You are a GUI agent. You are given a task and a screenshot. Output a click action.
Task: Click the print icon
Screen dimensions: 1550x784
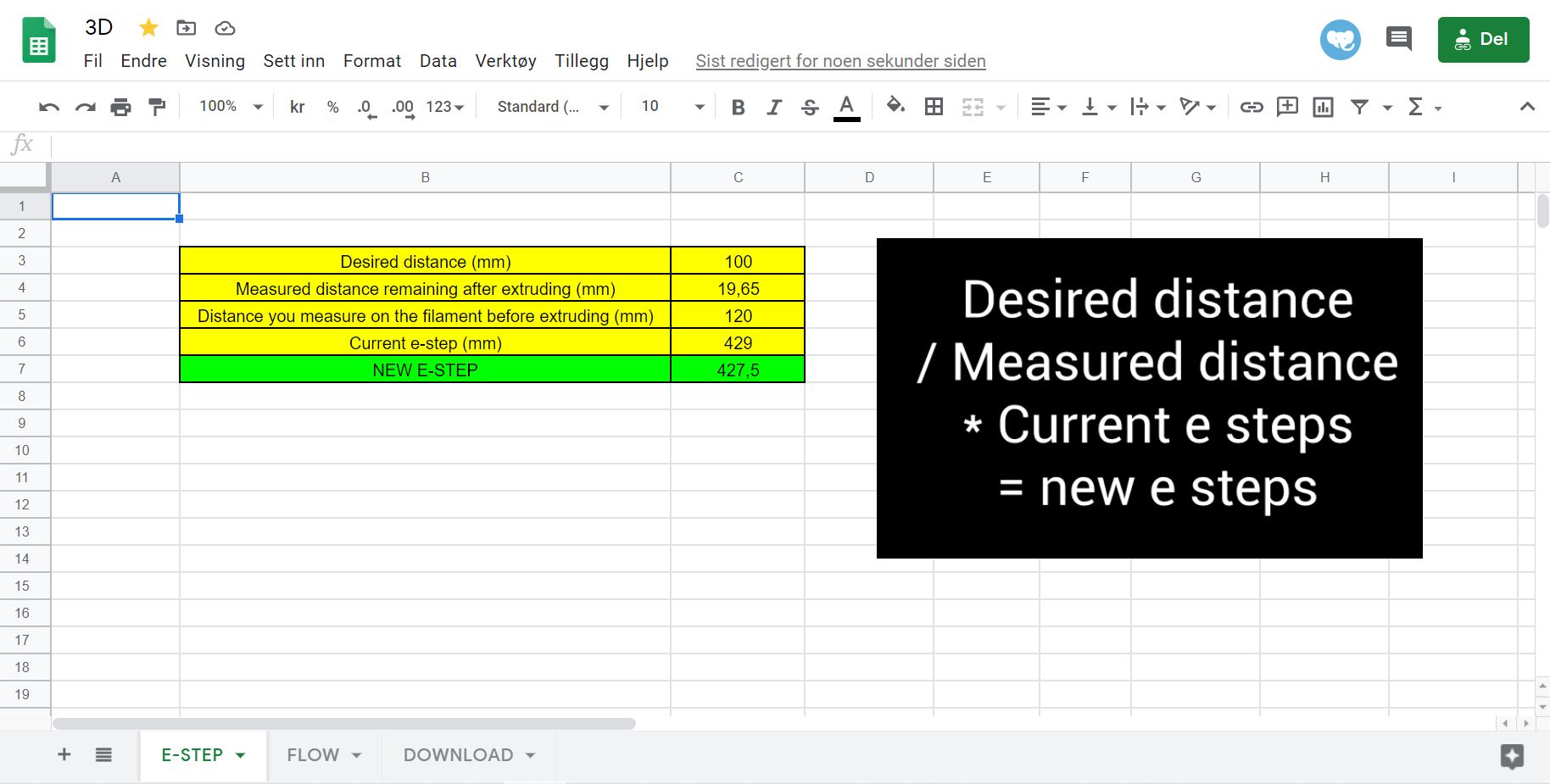tap(121, 107)
